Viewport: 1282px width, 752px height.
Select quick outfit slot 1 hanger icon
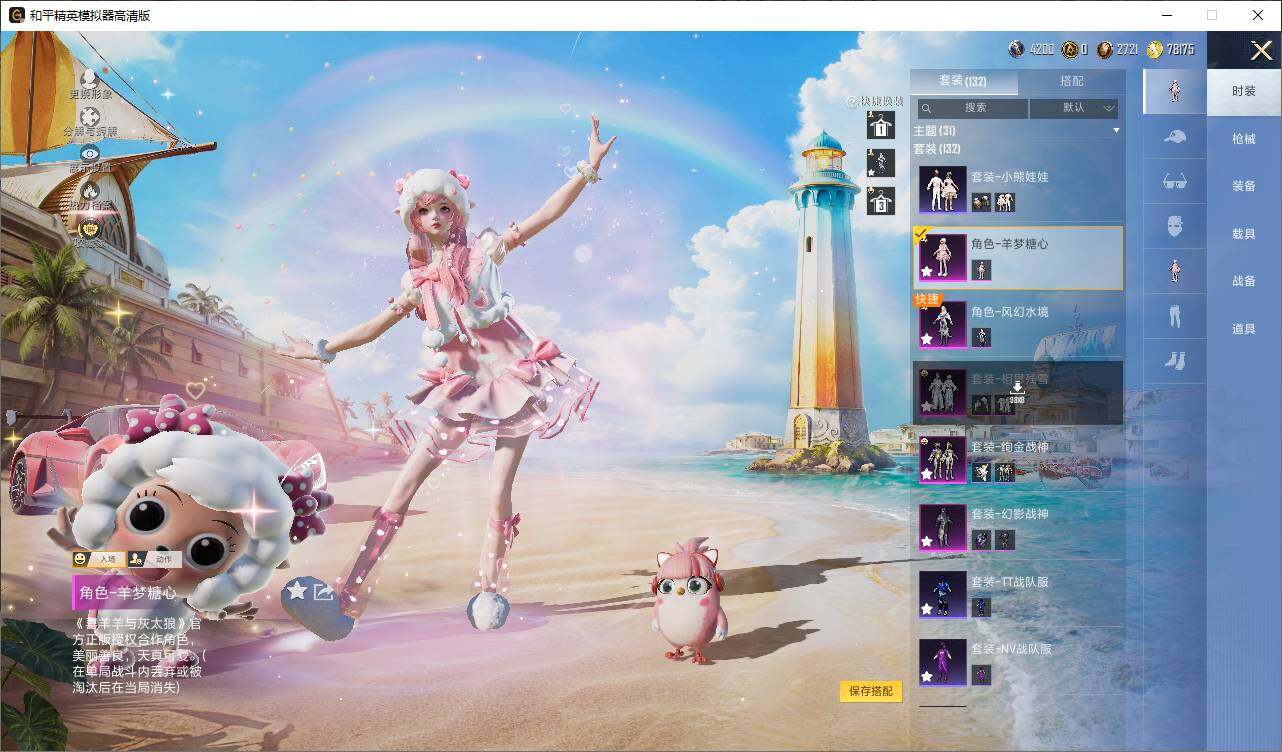881,125
